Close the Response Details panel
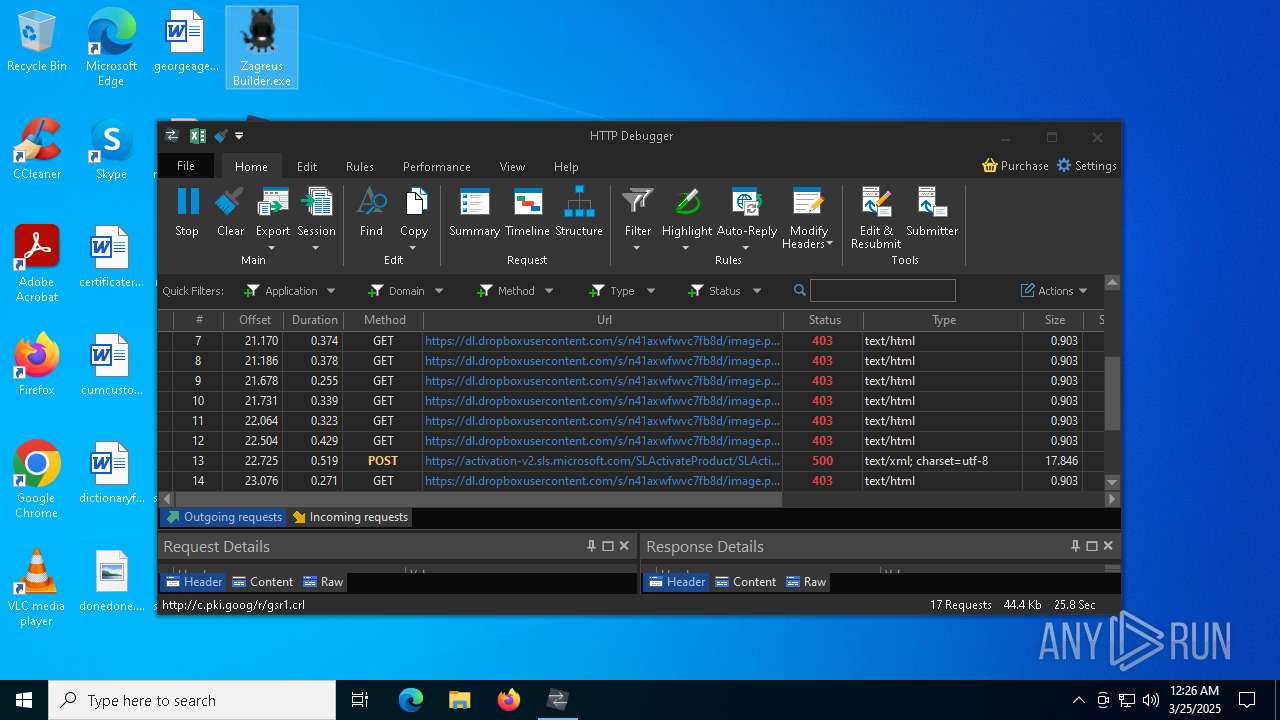 coord(1108,546)
